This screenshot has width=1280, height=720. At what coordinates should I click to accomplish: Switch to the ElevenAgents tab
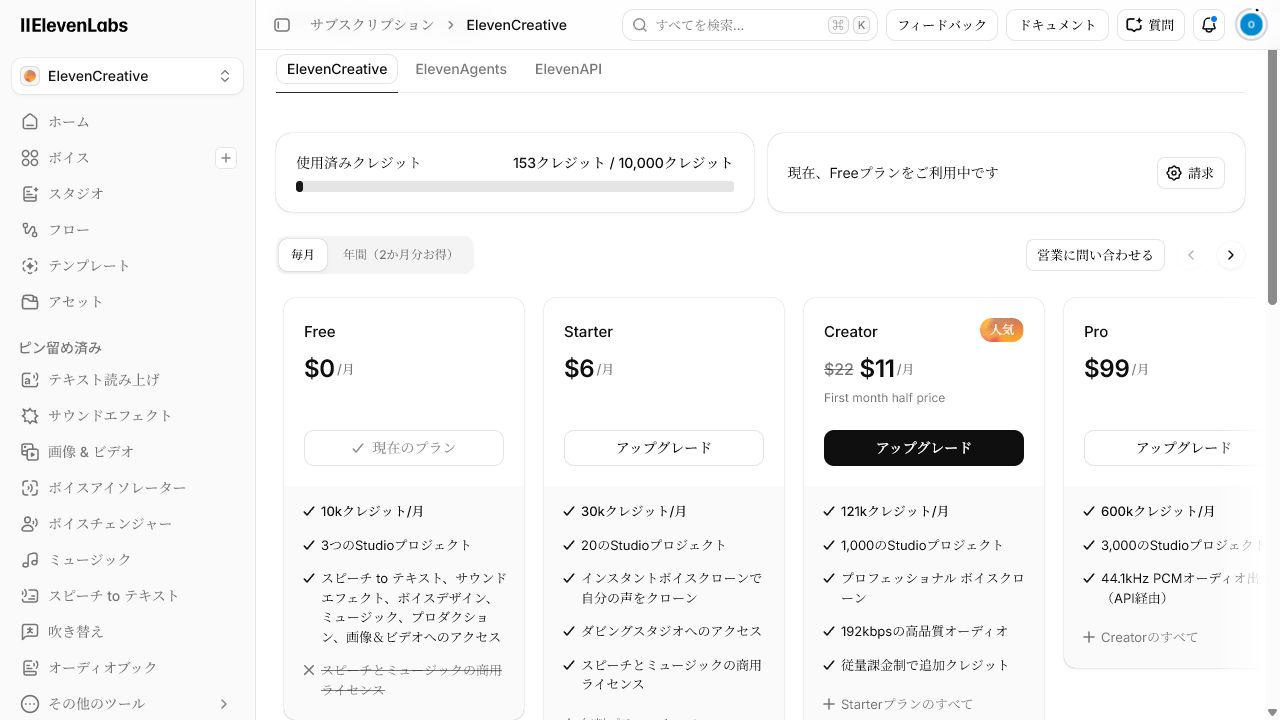pos(461,69)
